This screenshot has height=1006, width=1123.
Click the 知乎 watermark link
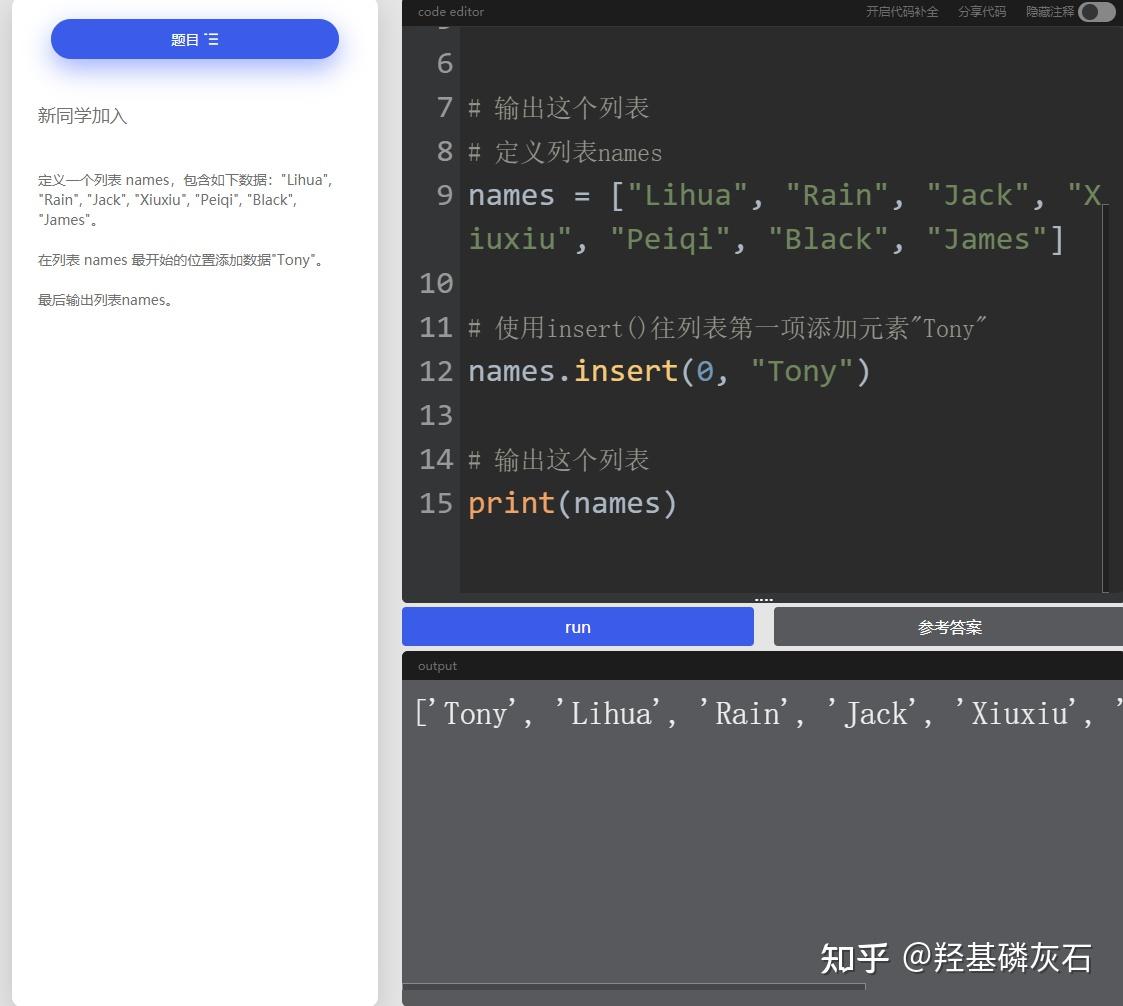[955, 958]
